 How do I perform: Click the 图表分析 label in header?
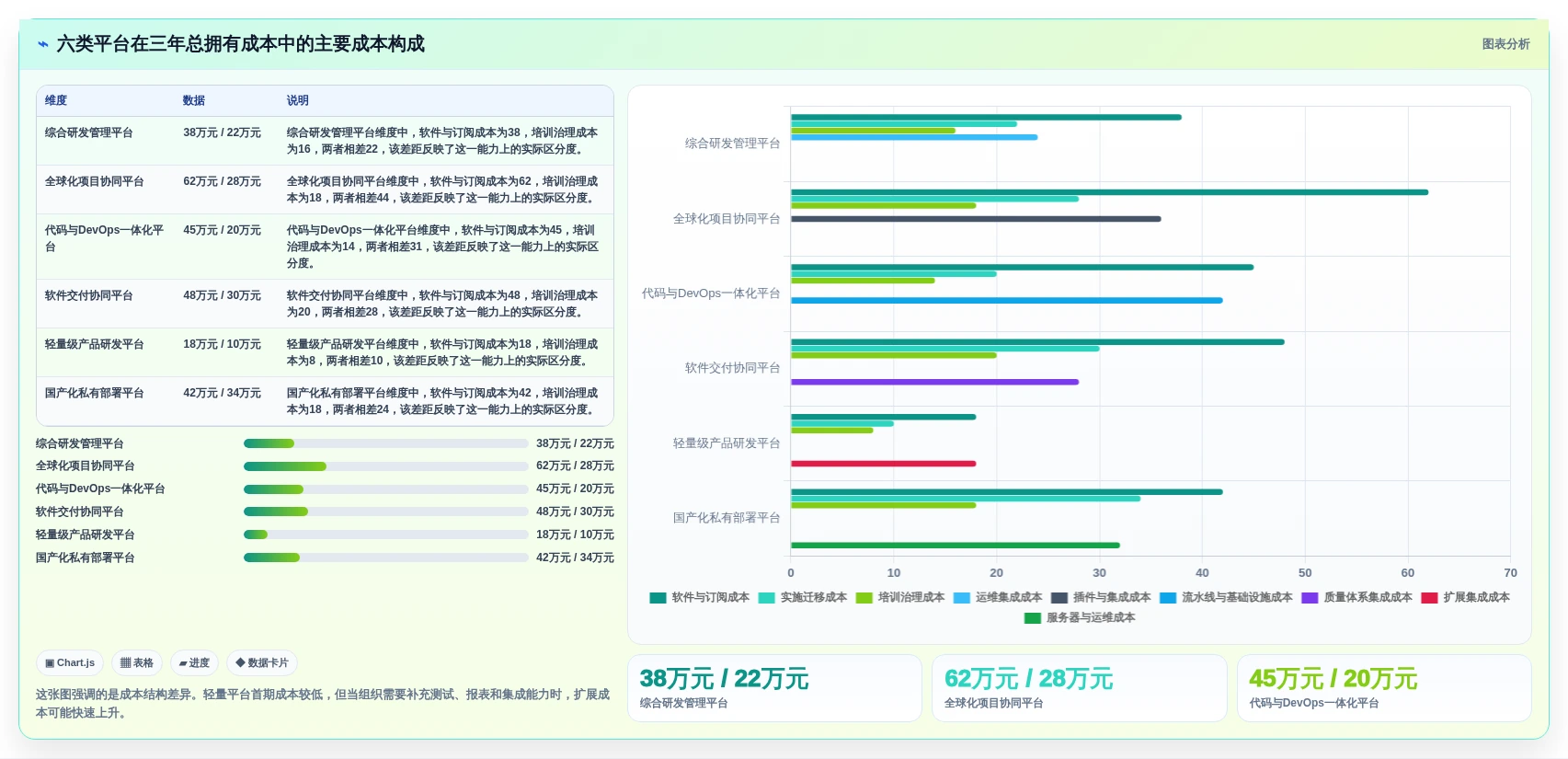pyautogui.click(x=1505, y=44)
